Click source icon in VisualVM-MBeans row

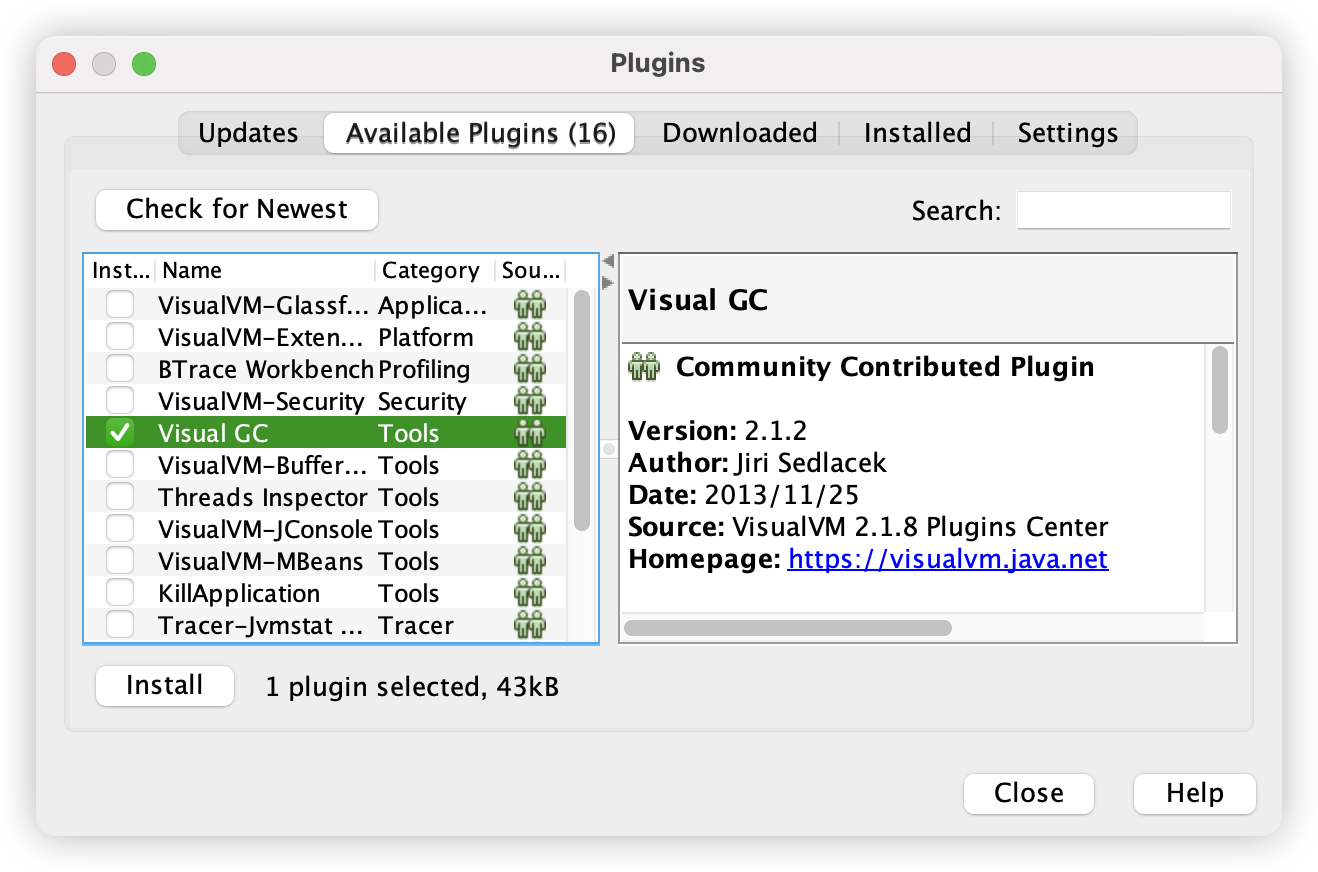coord(530,561)
